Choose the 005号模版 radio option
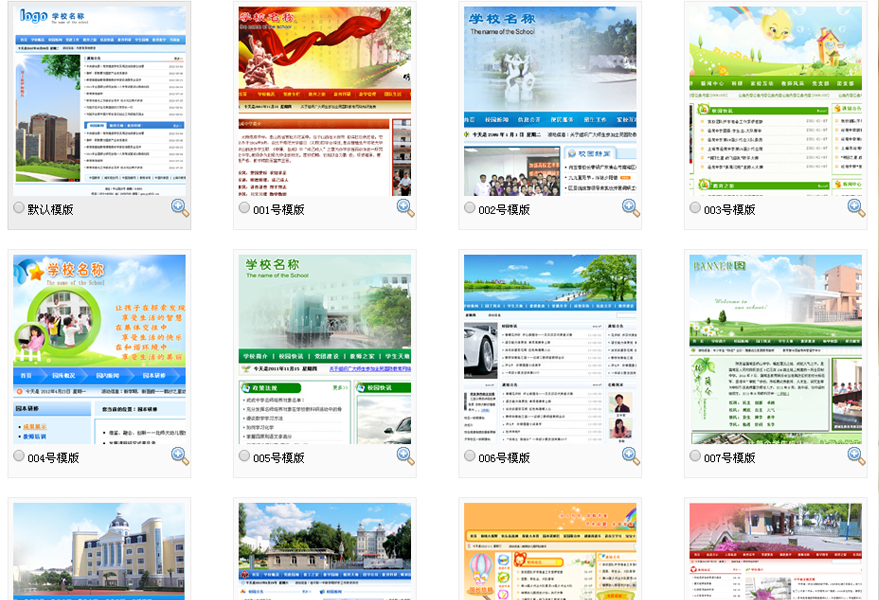Image resolution: width=879 pixels, height=600 pixels. tap(244, 456)
